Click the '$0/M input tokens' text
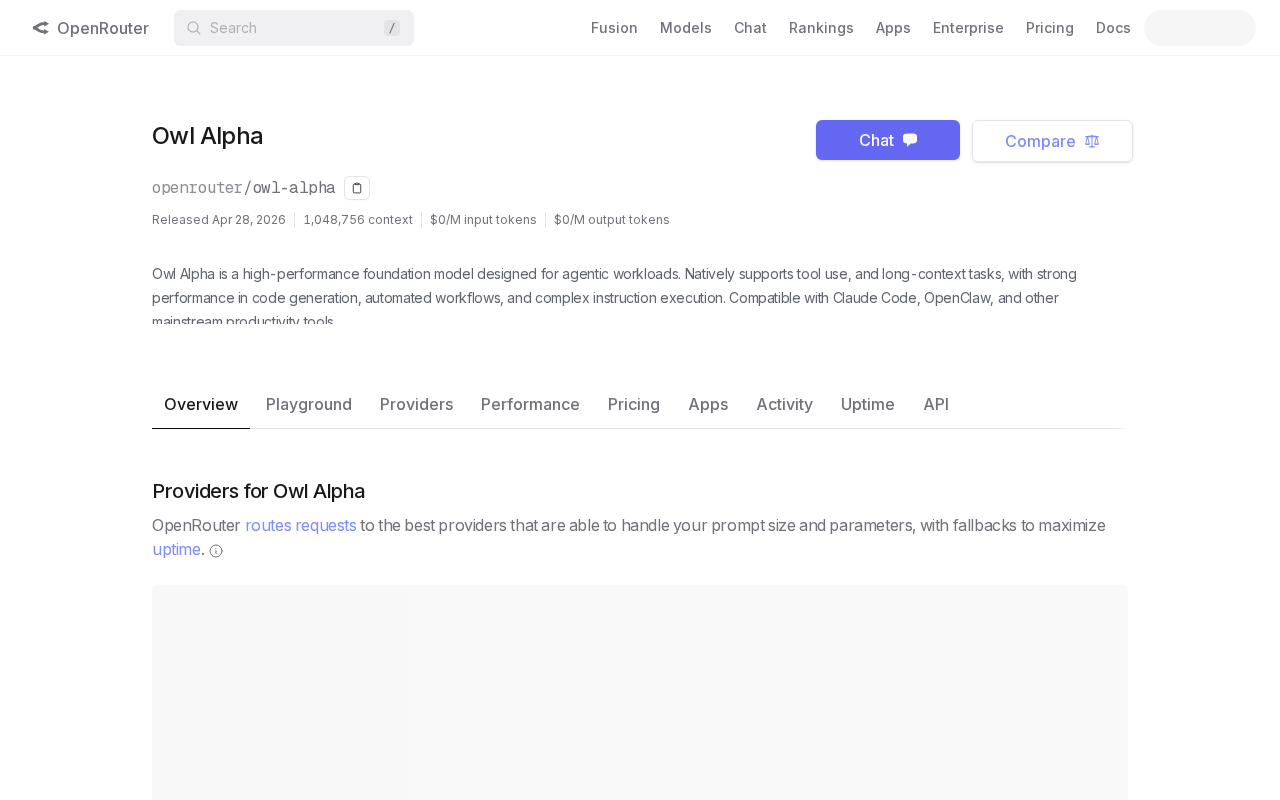The image size is (1280, 800). [x=483, y=220]
